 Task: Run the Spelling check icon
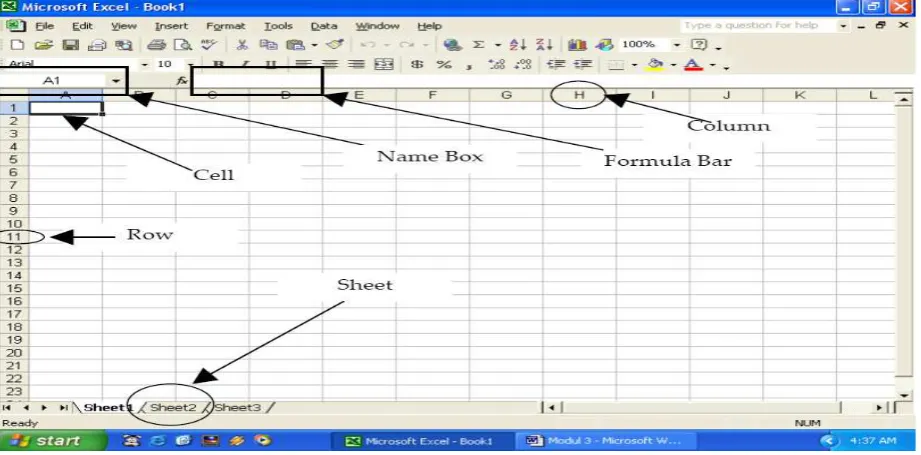point(209,45)
